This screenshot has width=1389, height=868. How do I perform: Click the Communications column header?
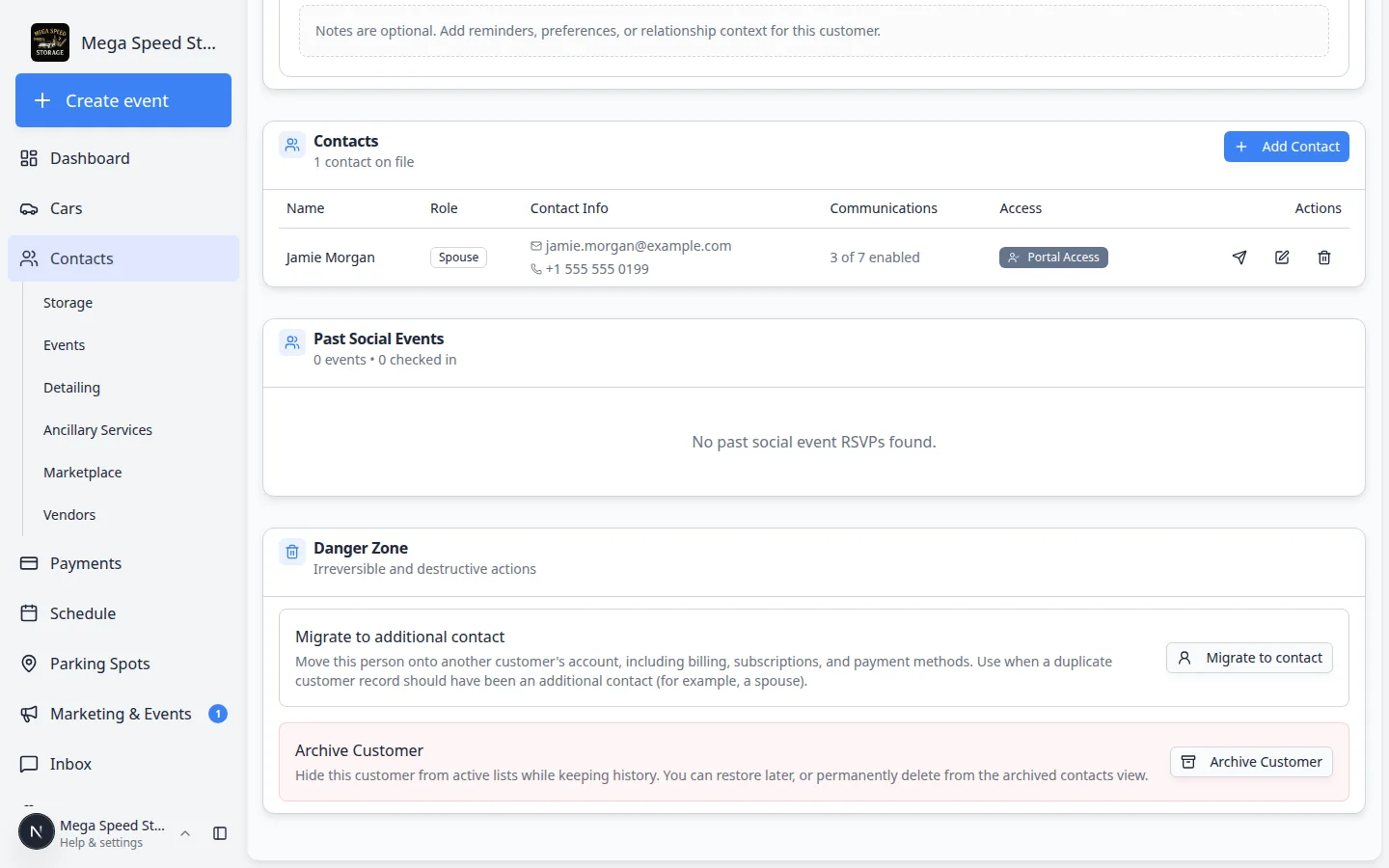point(884,208)
